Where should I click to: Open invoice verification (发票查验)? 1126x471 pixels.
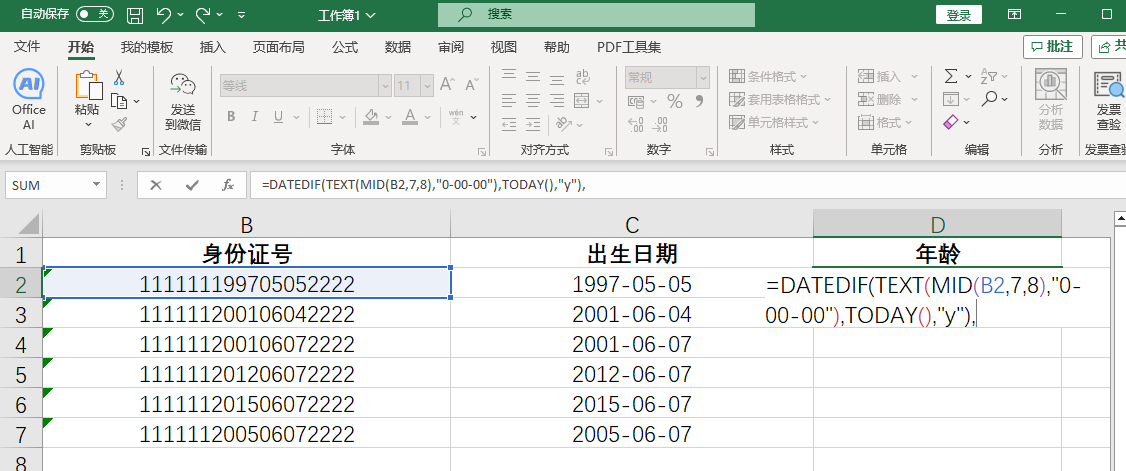(x=1108, y=101)
